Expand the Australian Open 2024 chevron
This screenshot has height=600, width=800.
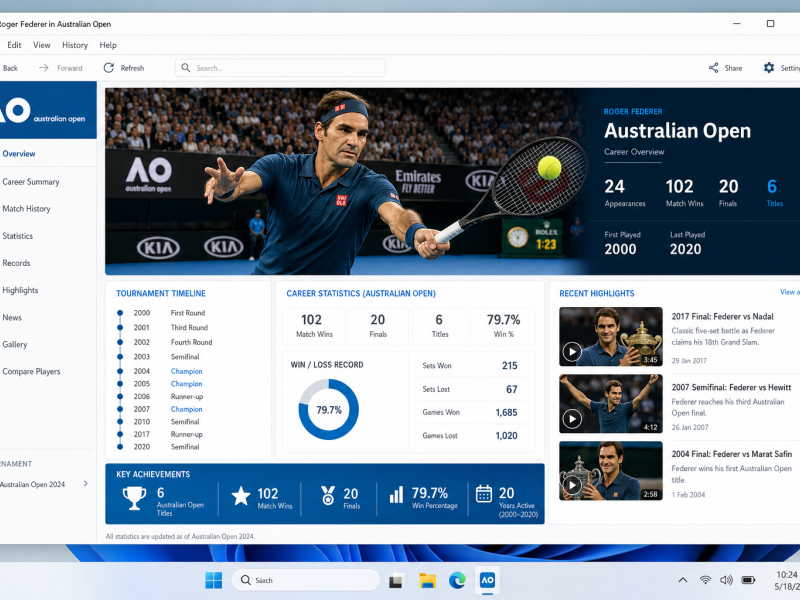point(85,484)
